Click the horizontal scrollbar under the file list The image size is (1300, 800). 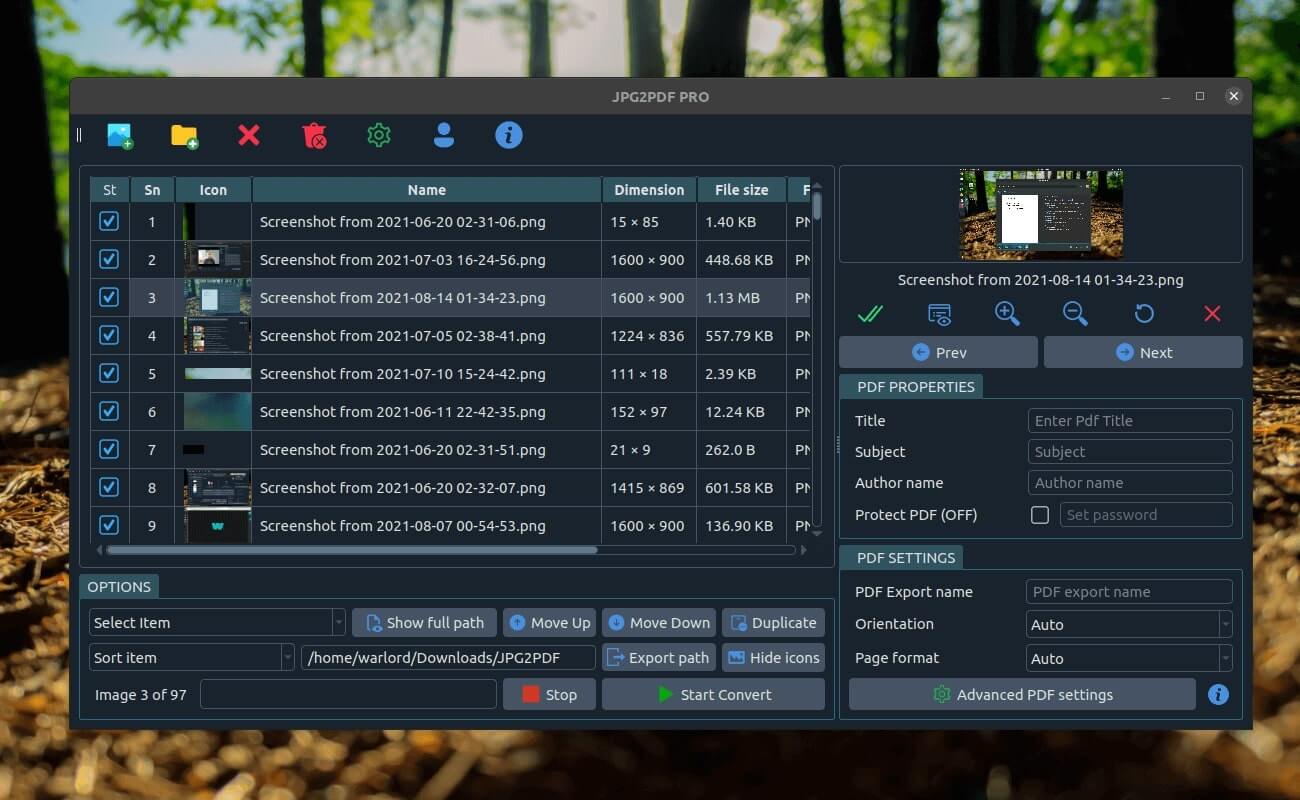[x=351, y=550]
